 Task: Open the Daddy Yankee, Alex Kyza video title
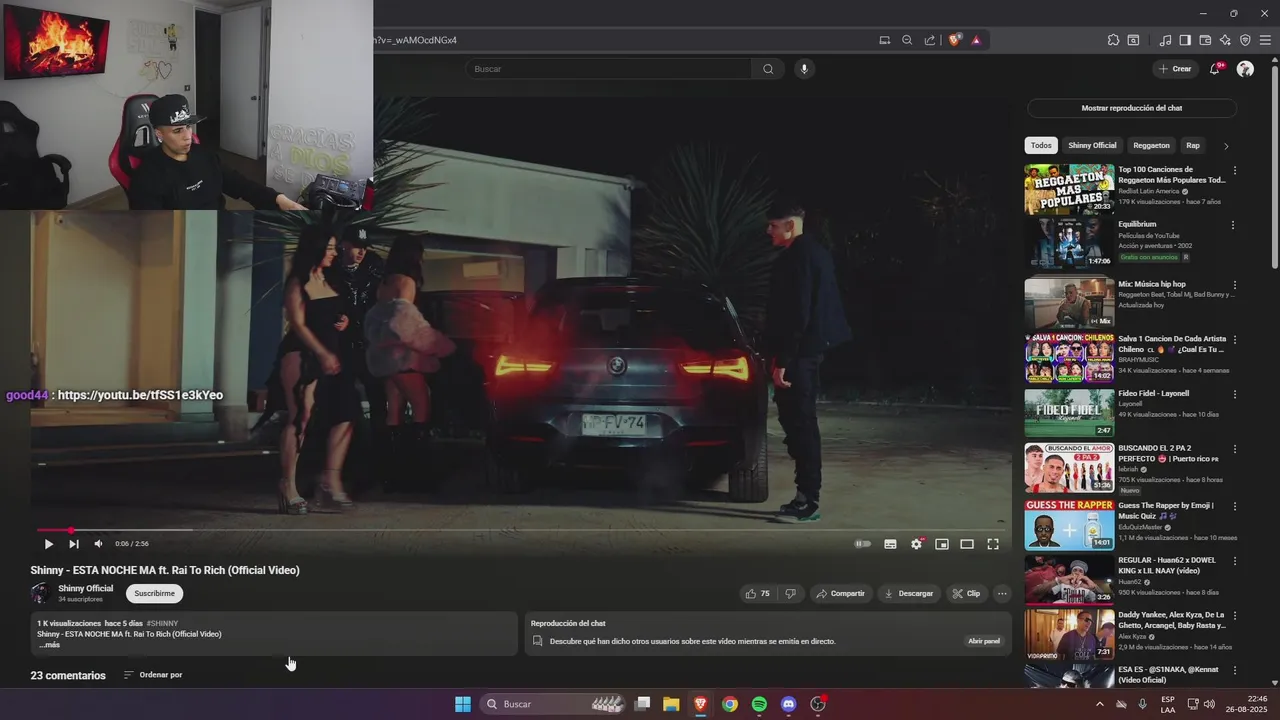pyautogui.click(x=1171, y=620)
